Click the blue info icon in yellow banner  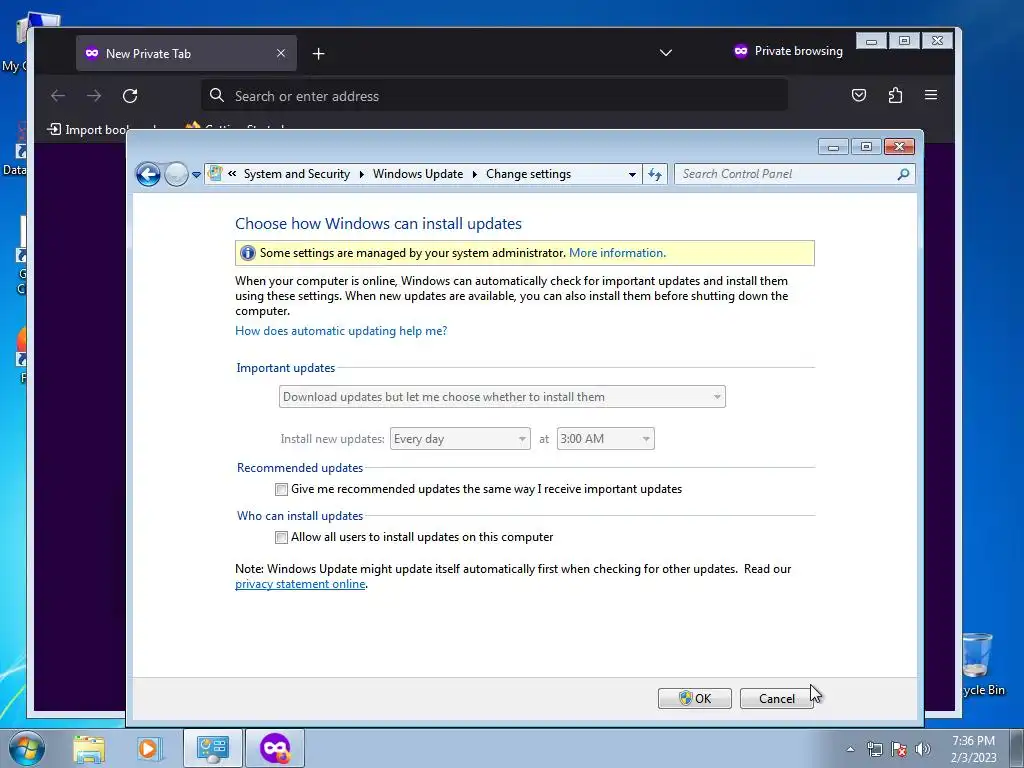point(248,253)
